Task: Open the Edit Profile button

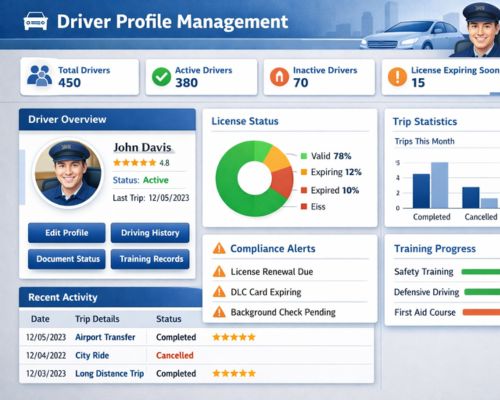Action: coord(67,233)
